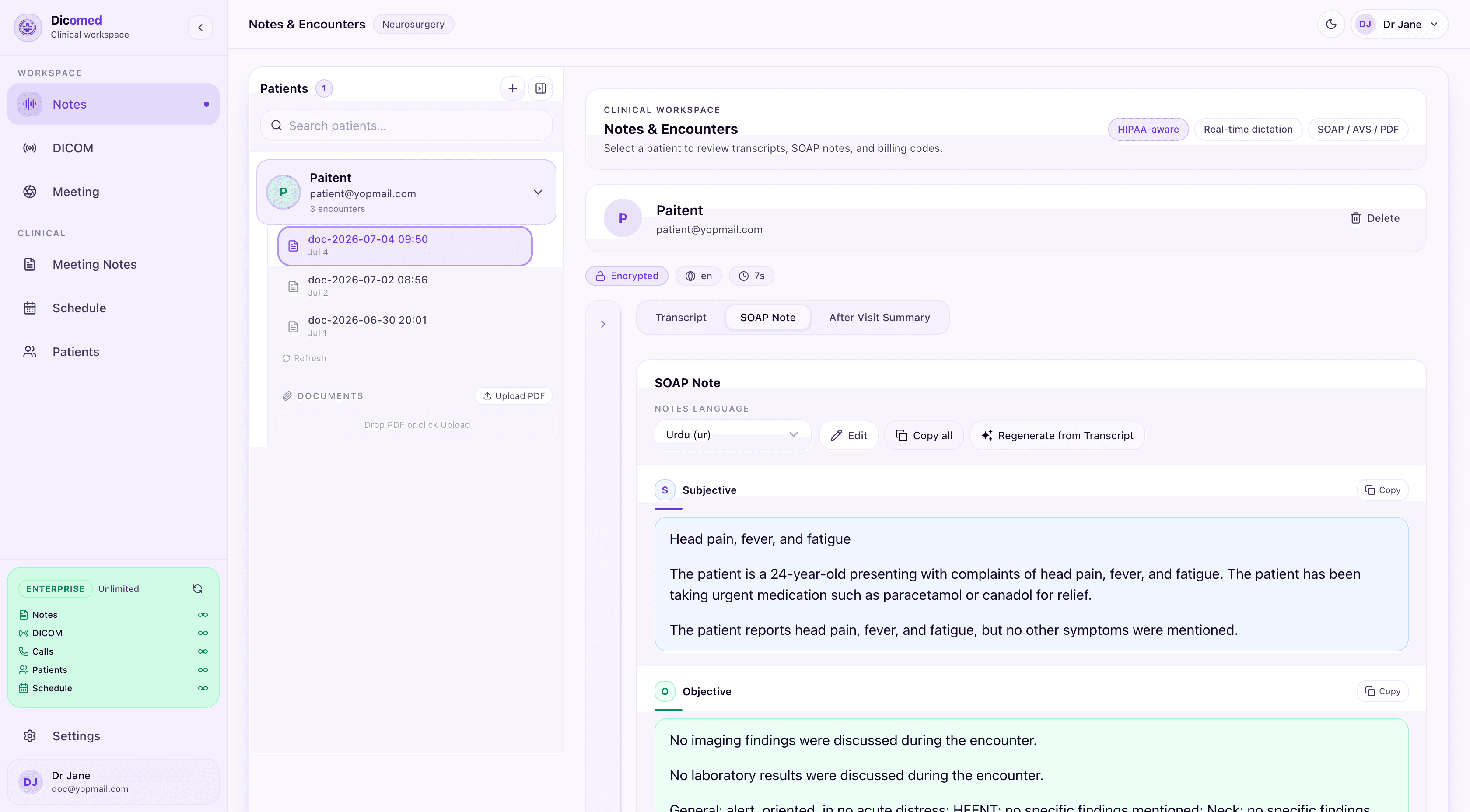Add a new patient with the plus button

point(512,88)
